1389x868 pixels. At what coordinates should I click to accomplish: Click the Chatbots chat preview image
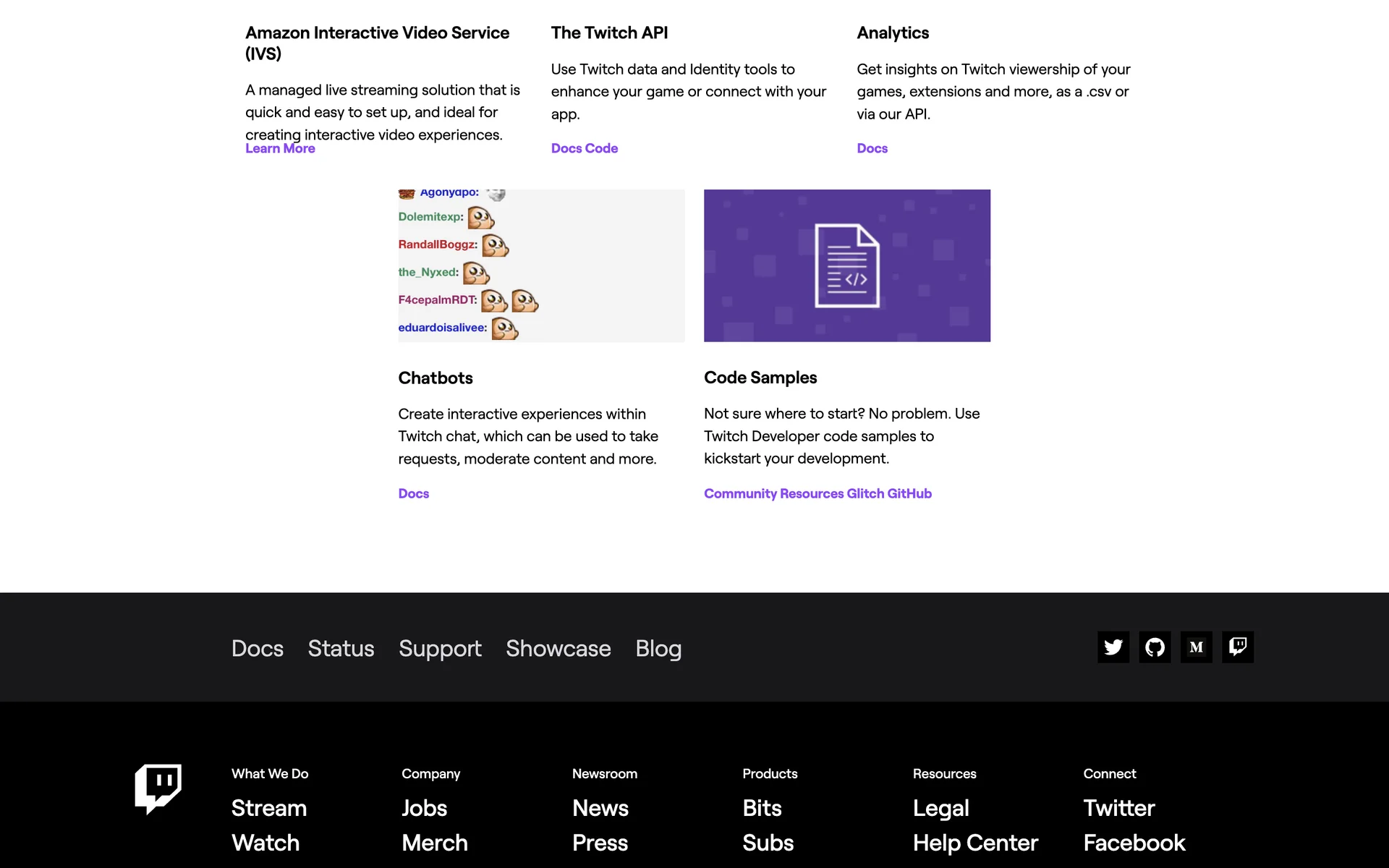click(x=541, y=265)
